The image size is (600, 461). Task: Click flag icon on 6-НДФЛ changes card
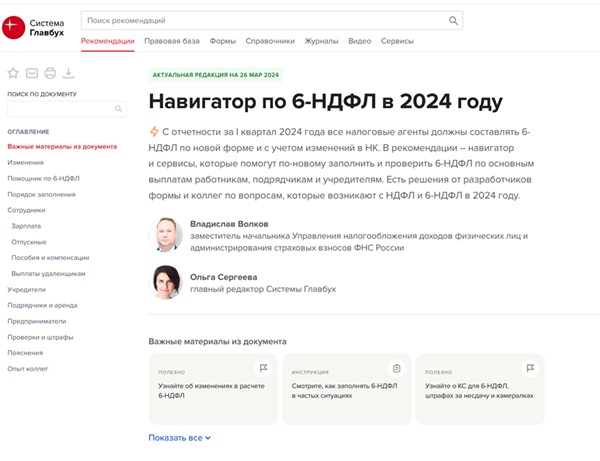tap(263, 368)
